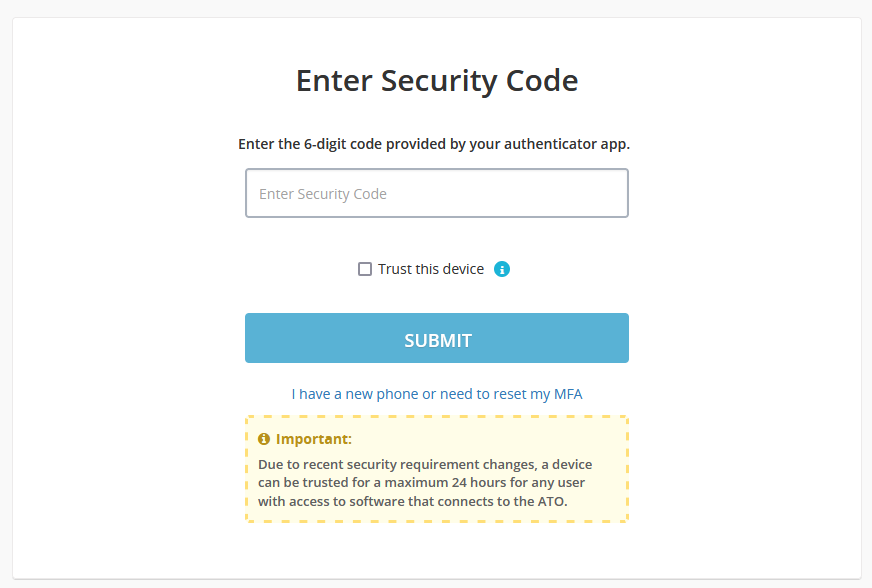Click the 'authenticator' word above the input

pos(551,144)
